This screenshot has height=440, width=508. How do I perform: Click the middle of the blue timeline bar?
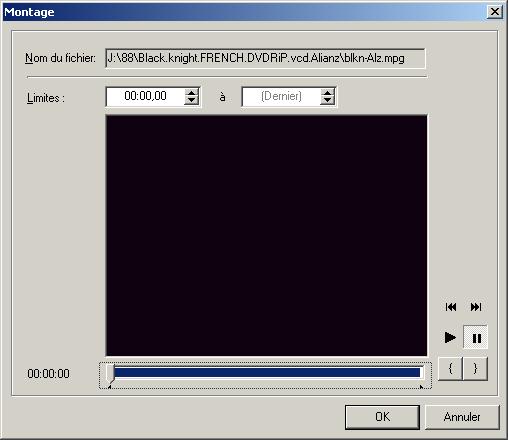point(267,372)
